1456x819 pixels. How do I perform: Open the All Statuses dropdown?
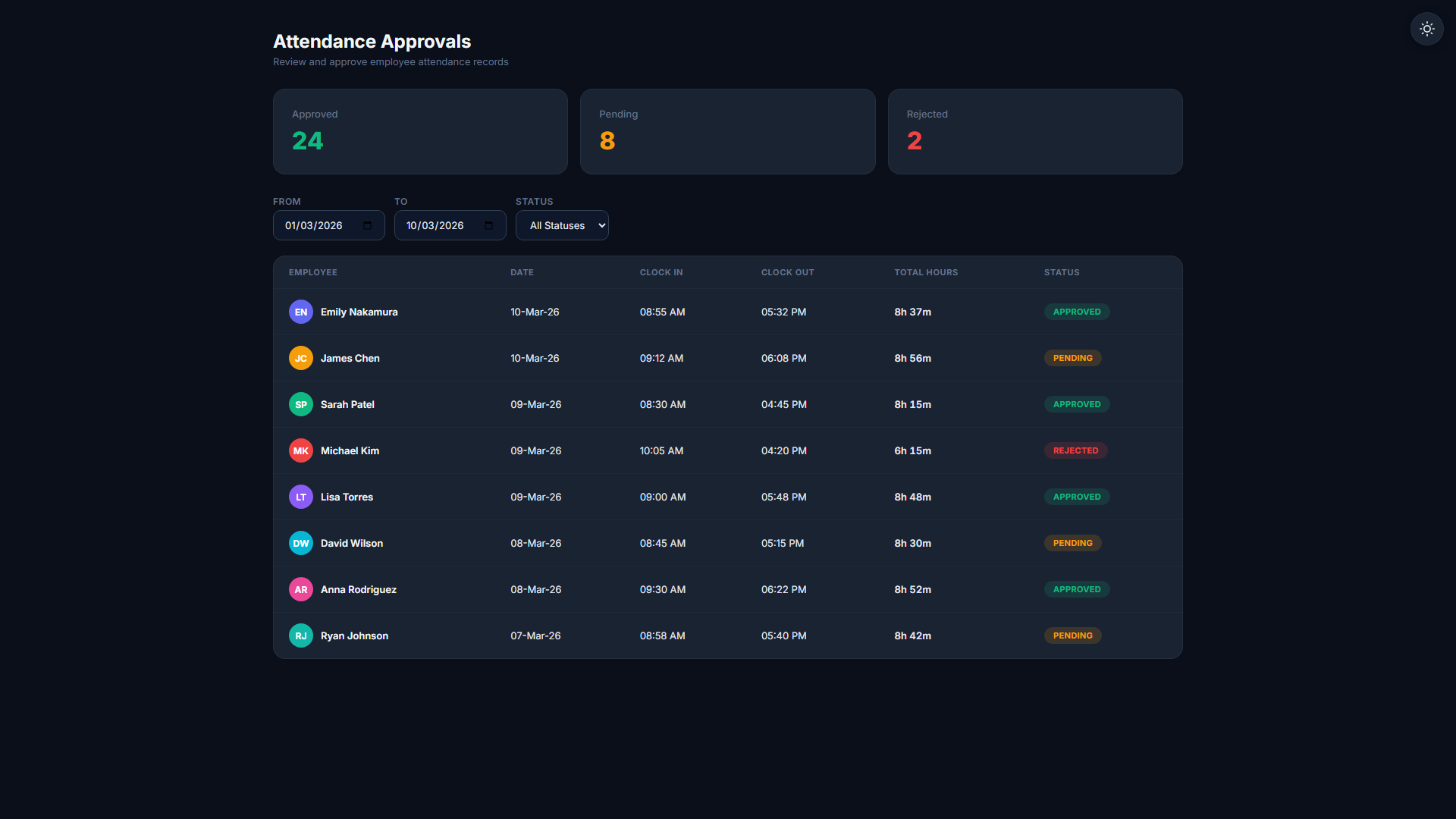tap(562, 225)
